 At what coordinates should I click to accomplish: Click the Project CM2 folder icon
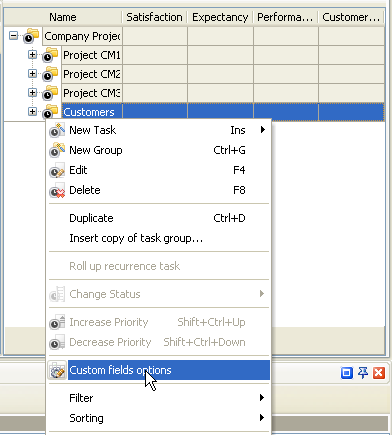pyautogui.click(x=50, y=74)
